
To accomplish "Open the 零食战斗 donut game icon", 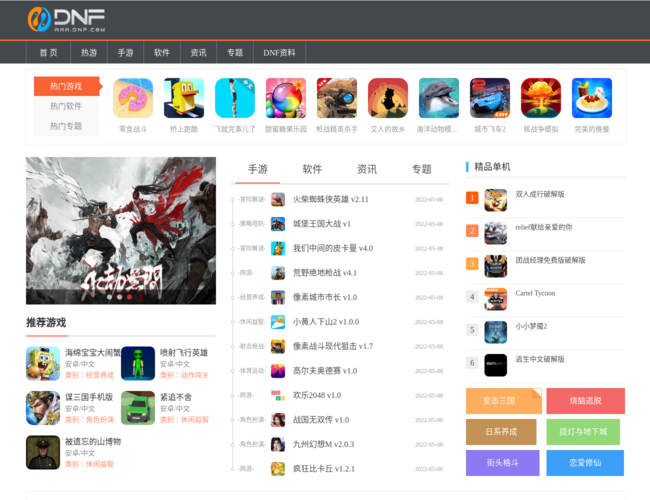I will point(133,98).
